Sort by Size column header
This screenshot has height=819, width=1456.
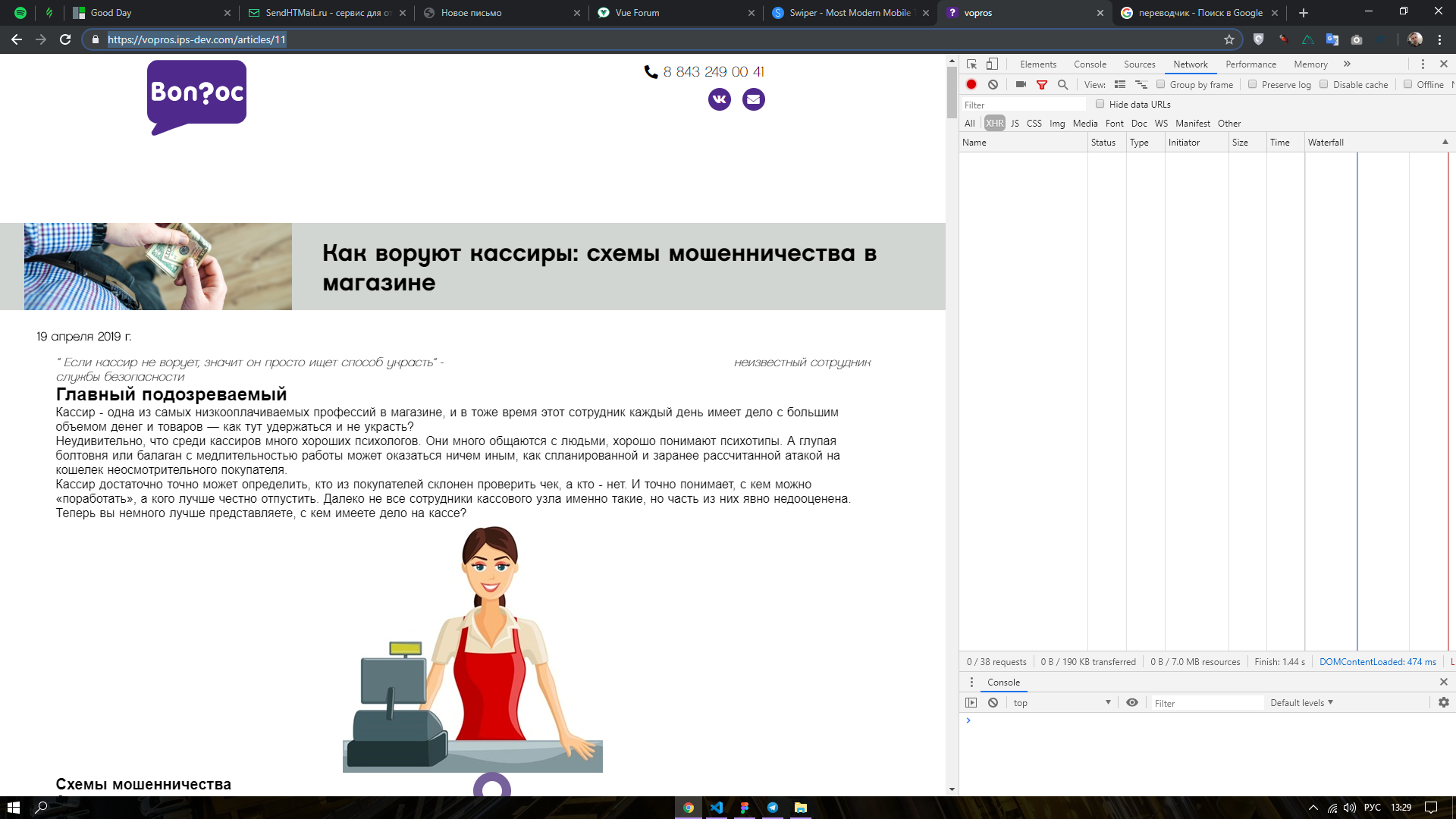[x=1247, y=143]
